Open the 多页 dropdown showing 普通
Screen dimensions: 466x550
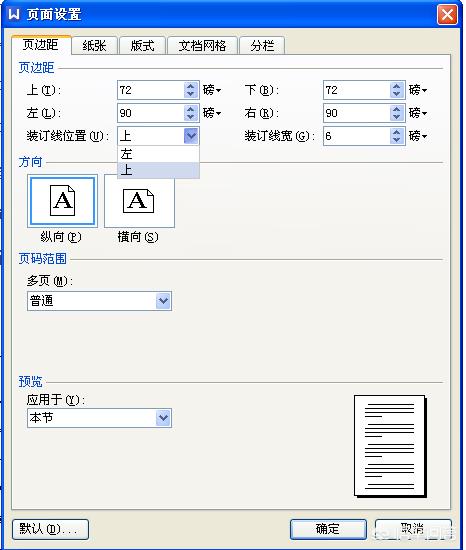pos(99,301)
